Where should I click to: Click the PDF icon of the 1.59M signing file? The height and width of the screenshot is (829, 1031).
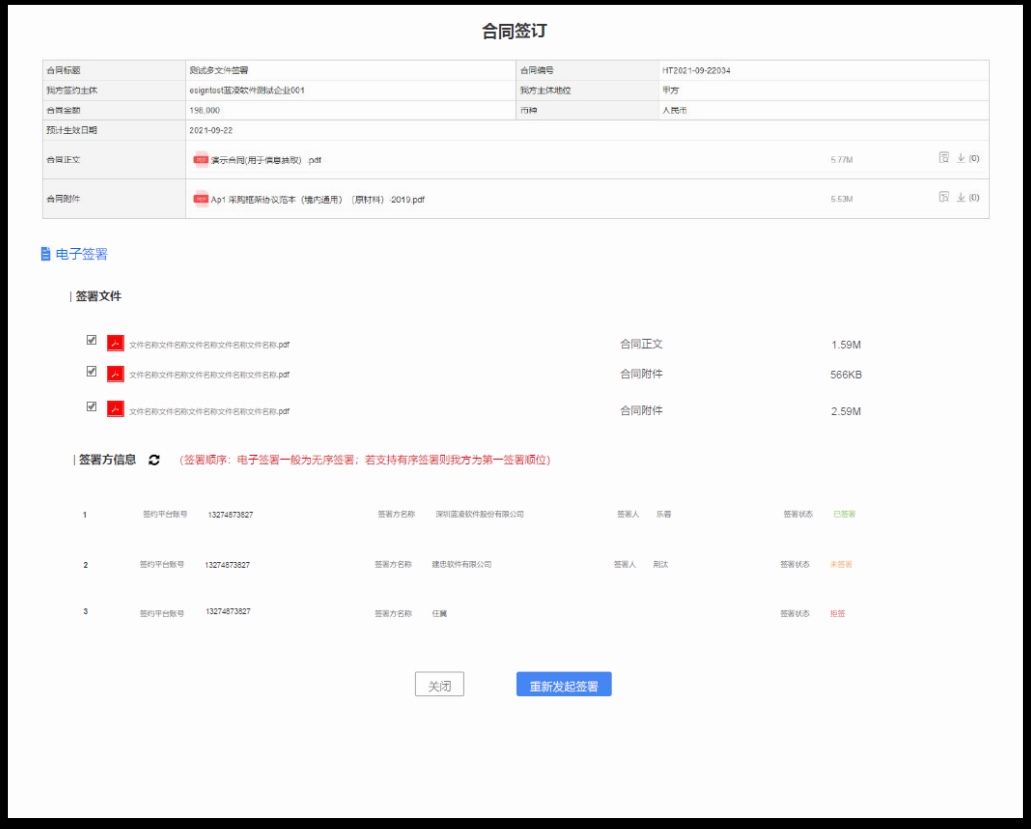click(x=116, y=343)
